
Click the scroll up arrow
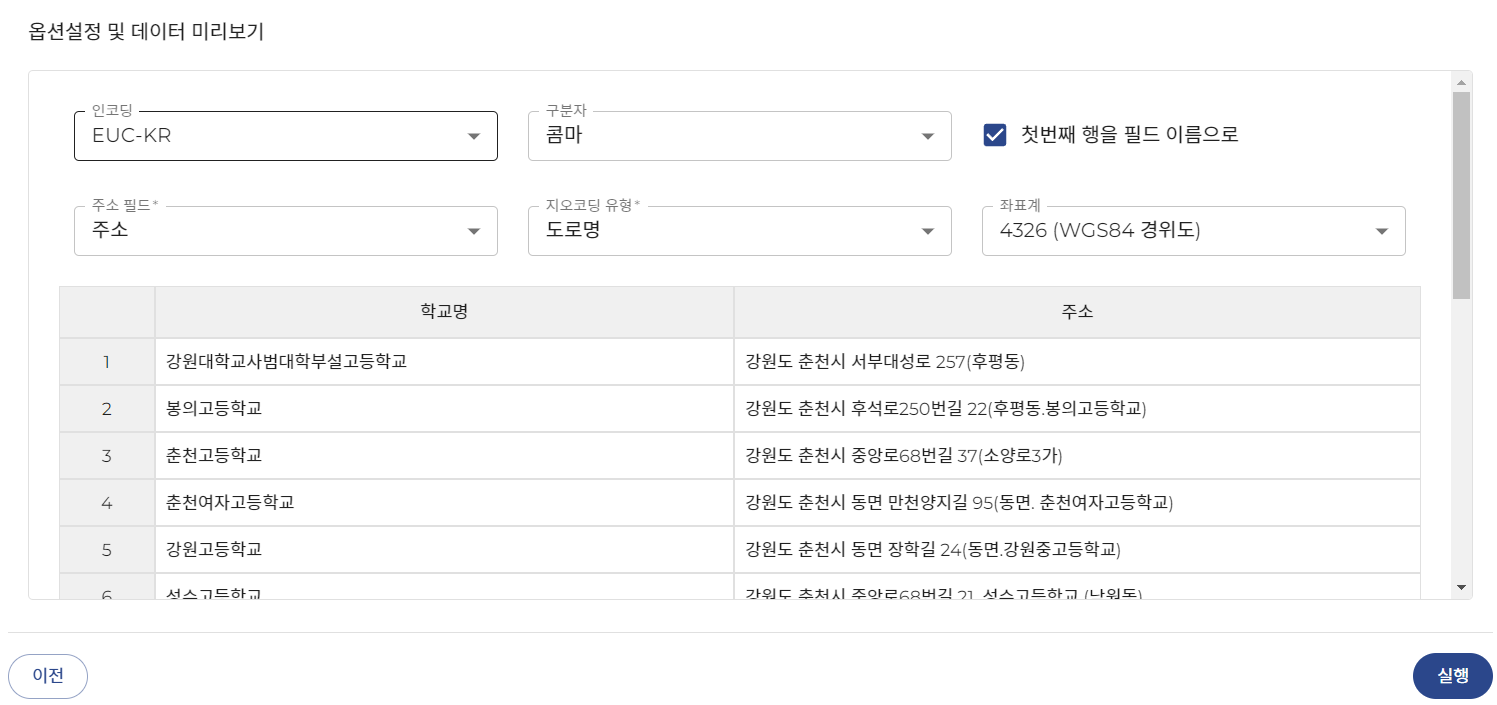(1461, 82)
